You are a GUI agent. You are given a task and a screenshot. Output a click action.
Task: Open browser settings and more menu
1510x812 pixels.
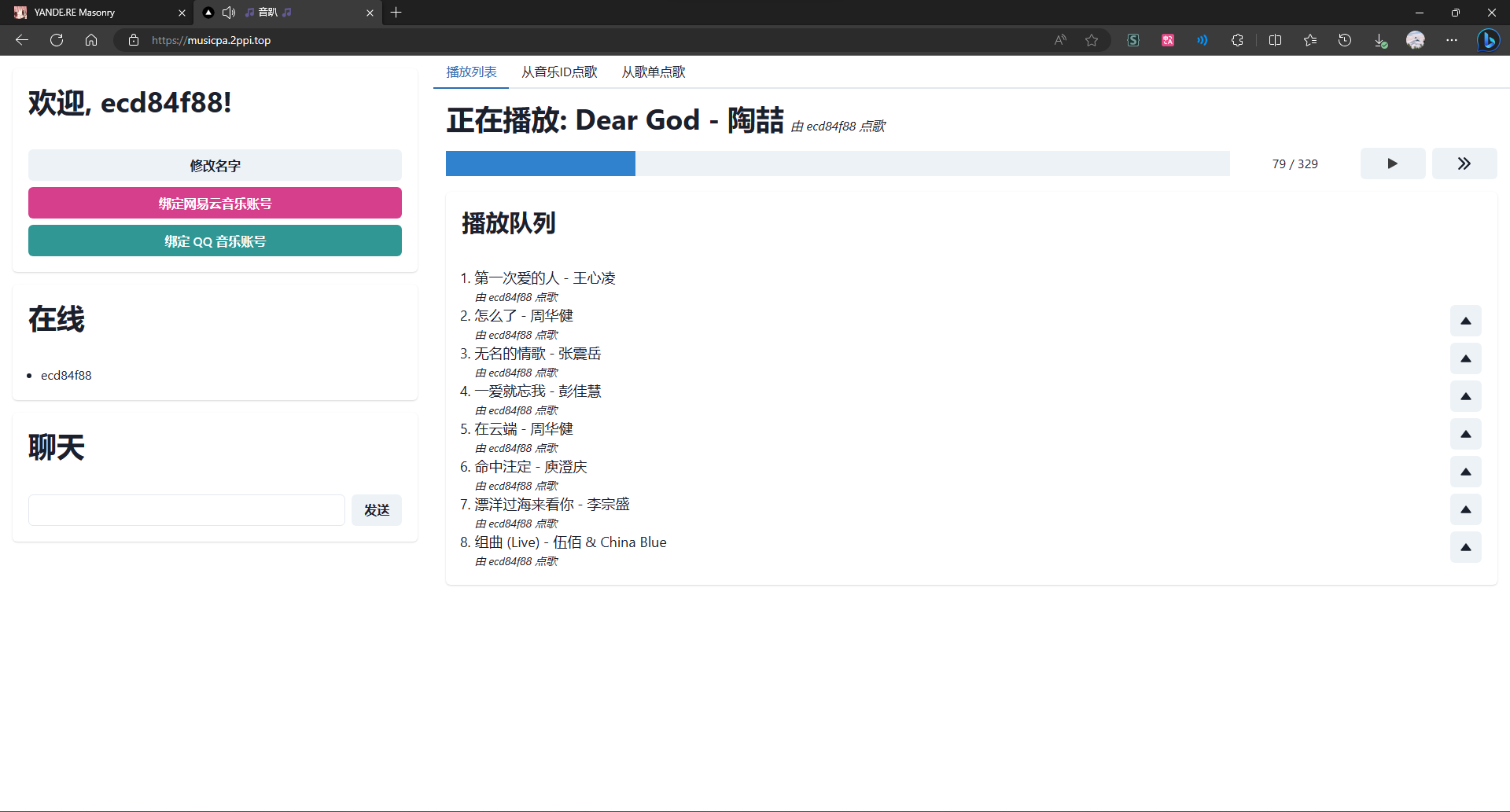[x=1451, y=40]
